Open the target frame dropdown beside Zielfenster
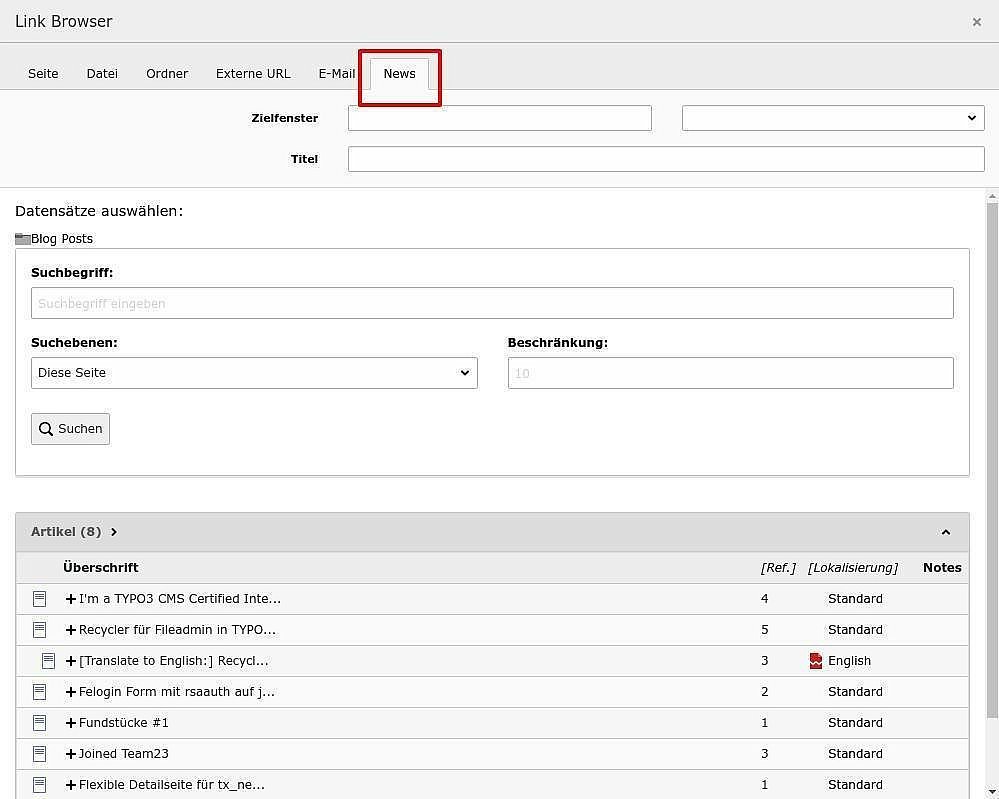This screenshot has height=799, width=999. pyautogui.click(x=832, y=117)
